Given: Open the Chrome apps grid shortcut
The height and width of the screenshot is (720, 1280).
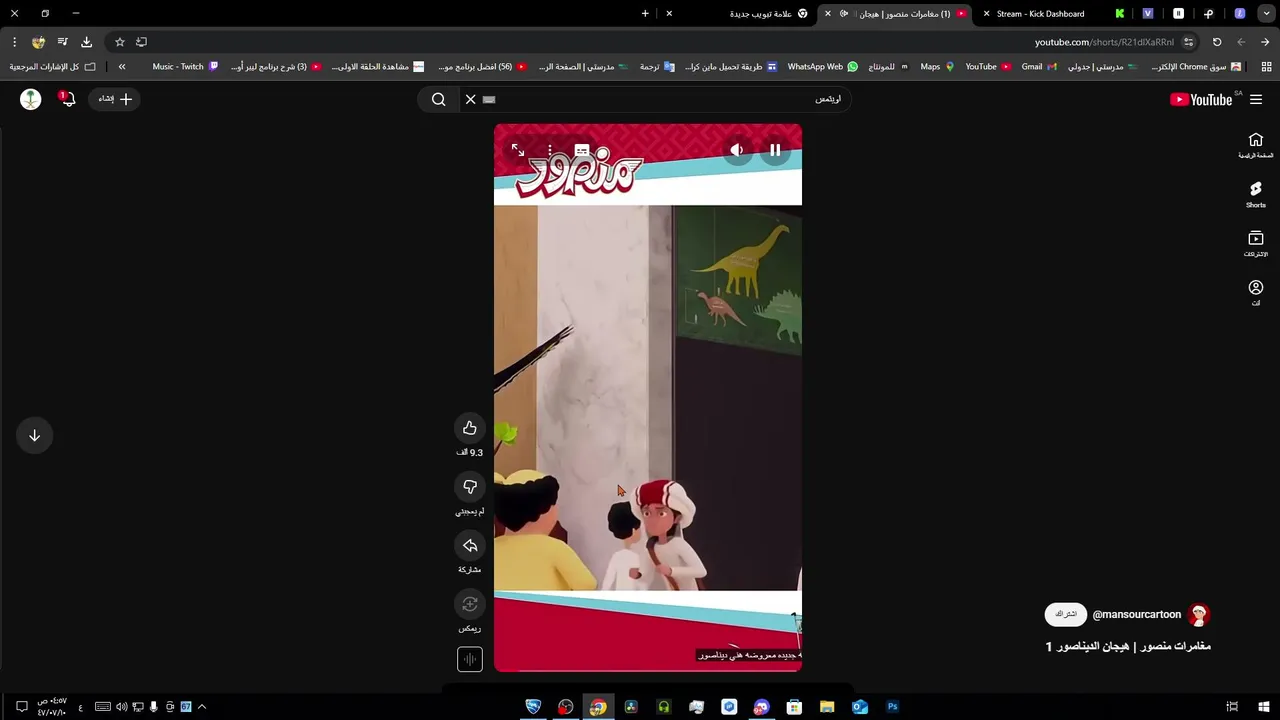Looking at the screenshot, I should [x=1266, y=67].
